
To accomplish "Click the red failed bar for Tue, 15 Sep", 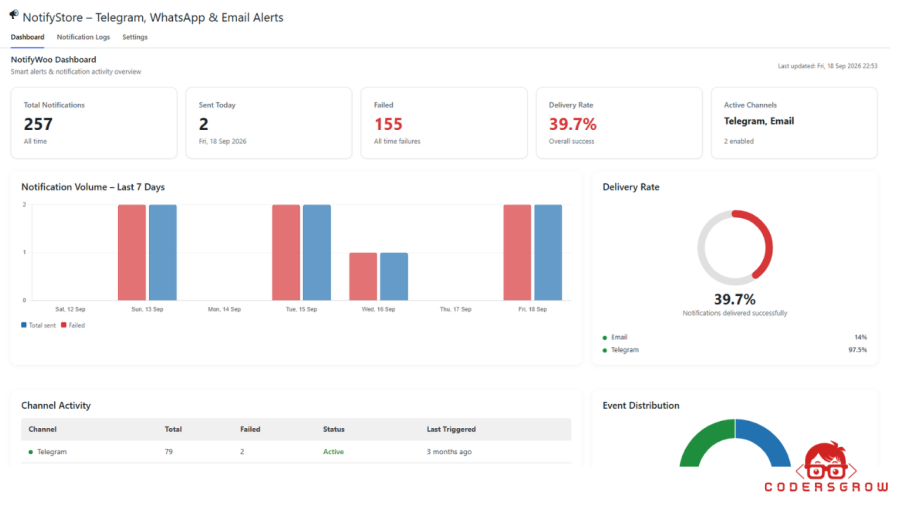I will (x=286, y=252).
